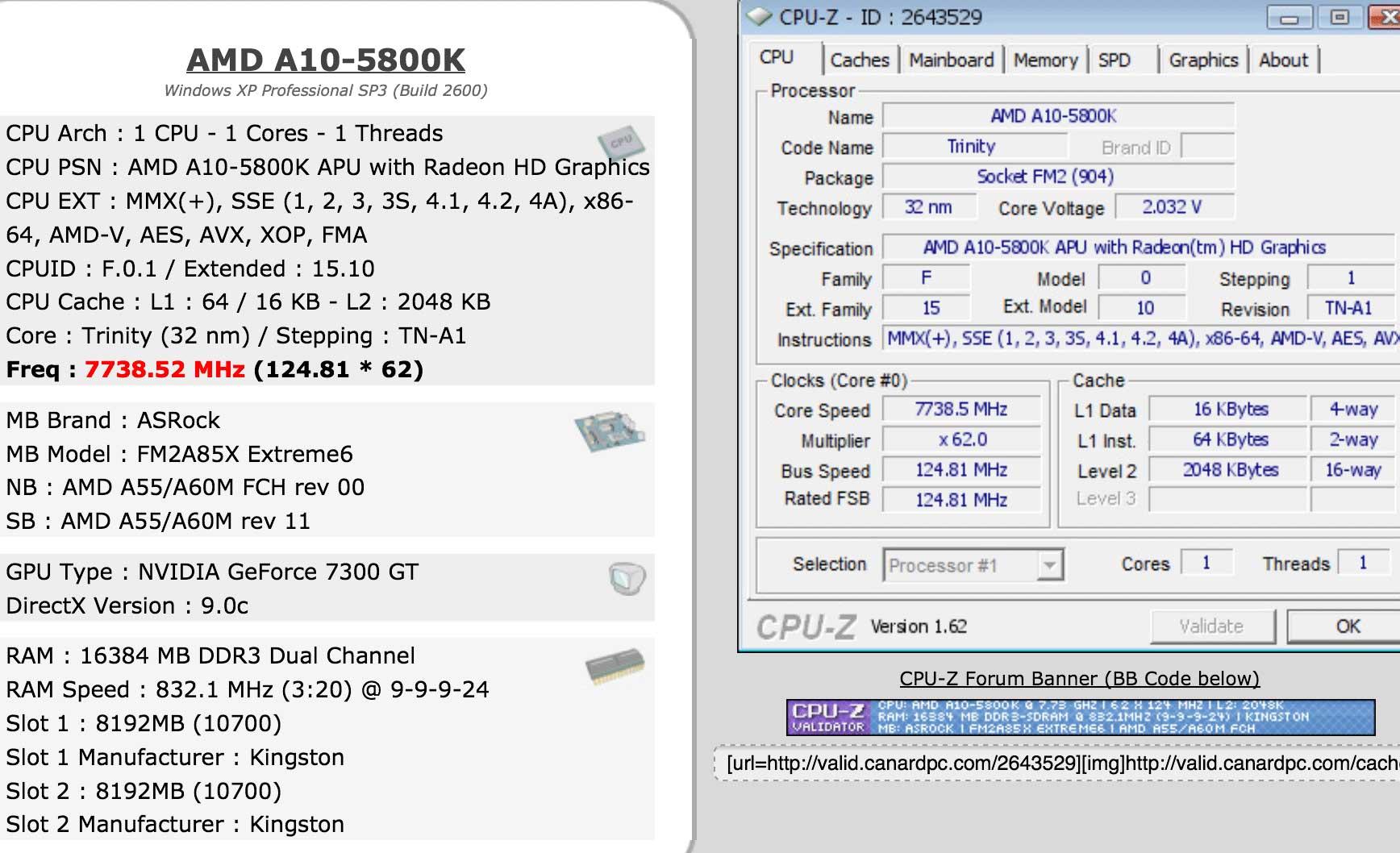This screenshot has height=853, width=1400.
Task: Click the CPU chip icon beside CPU Arch
Action: [621, 142]
